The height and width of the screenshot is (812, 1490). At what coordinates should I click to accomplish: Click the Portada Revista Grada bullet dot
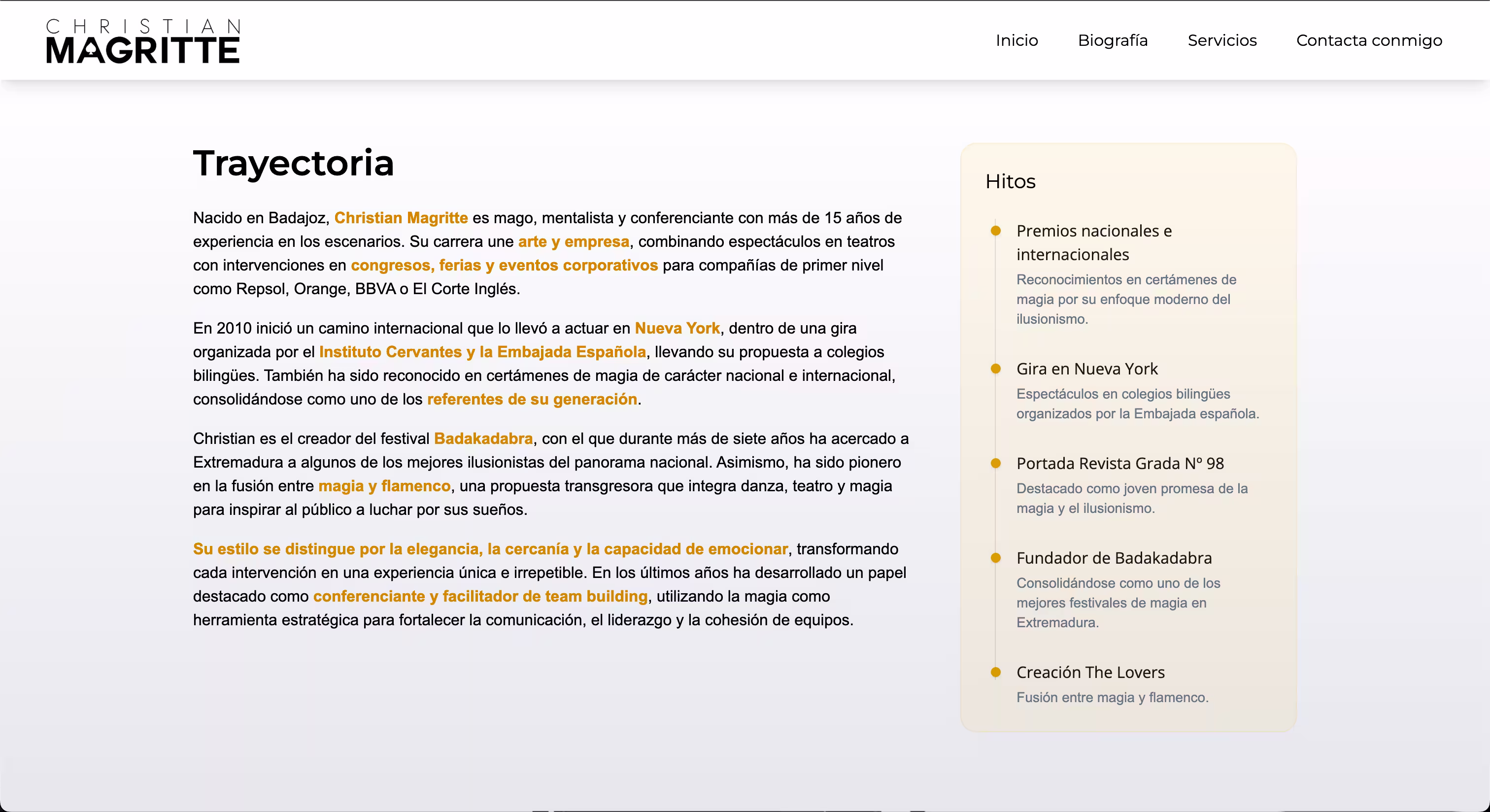click(x=995, y=463)
